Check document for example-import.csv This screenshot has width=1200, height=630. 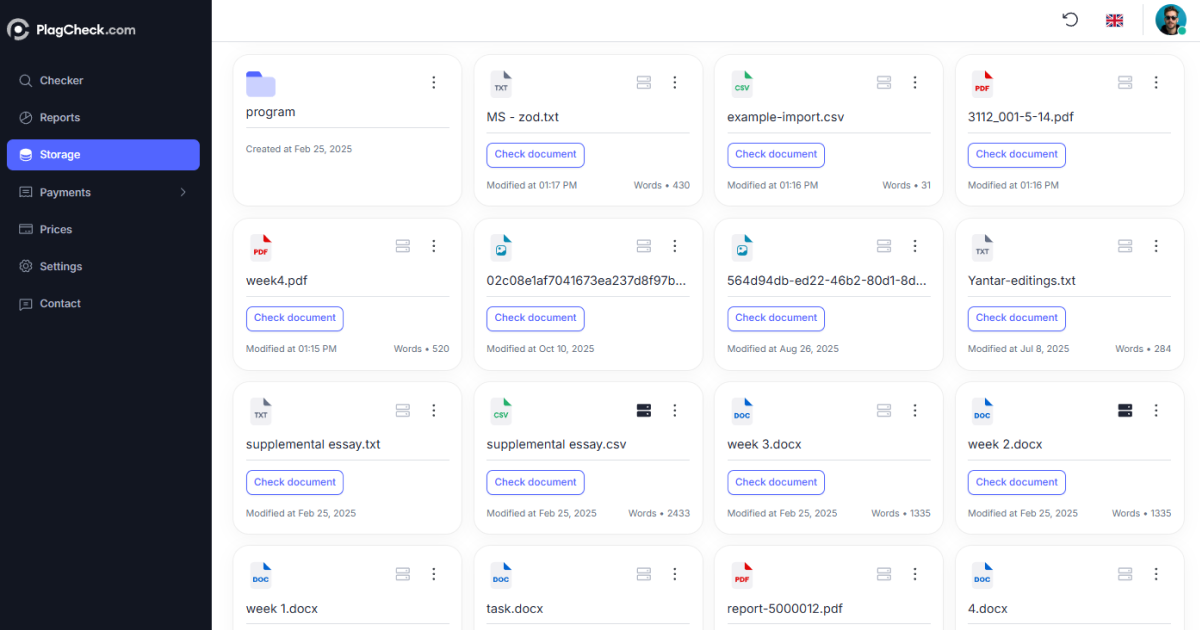coord(776,155)
